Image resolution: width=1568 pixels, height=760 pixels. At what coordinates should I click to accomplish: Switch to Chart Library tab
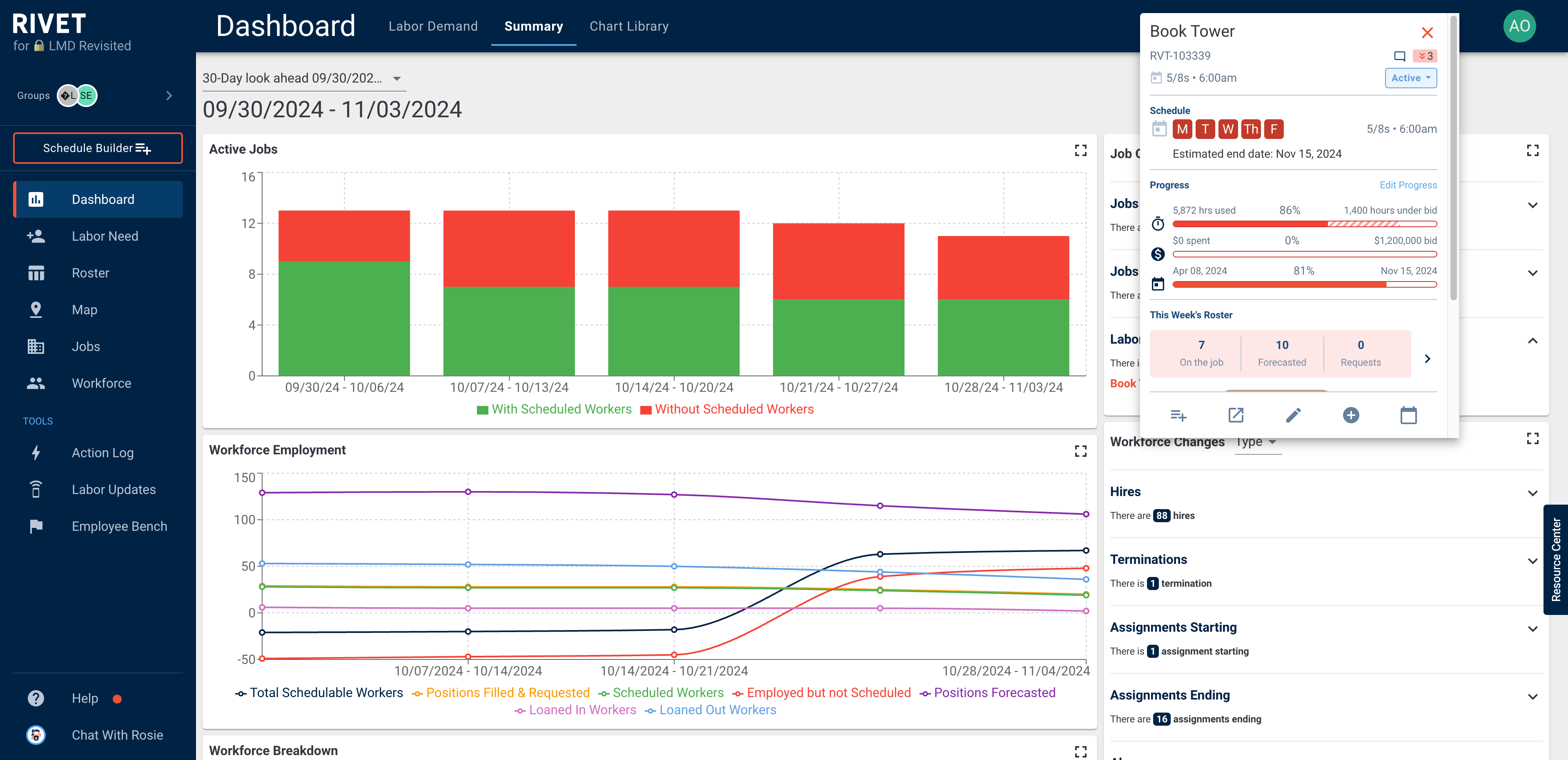tap(629, 26)
